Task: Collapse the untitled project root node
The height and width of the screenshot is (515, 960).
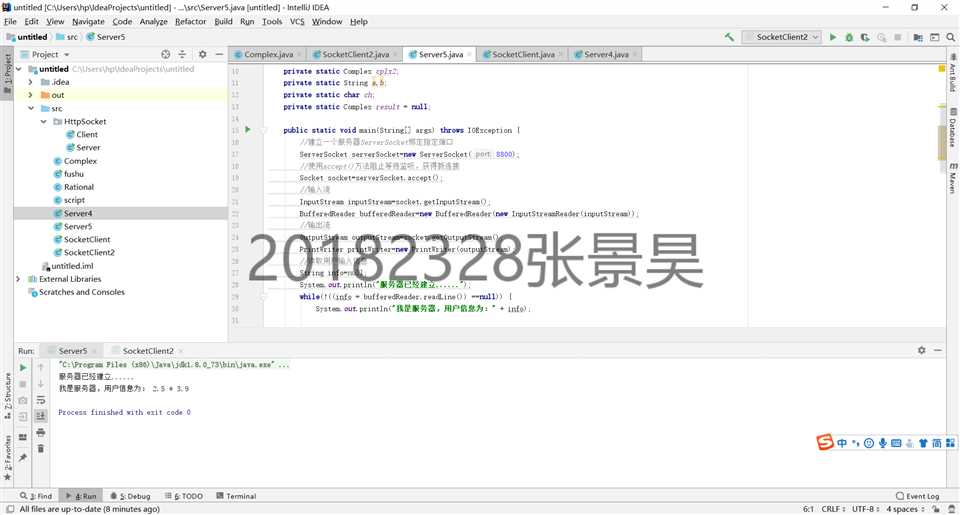Action: pyautogui.click(x=19, y=69)
